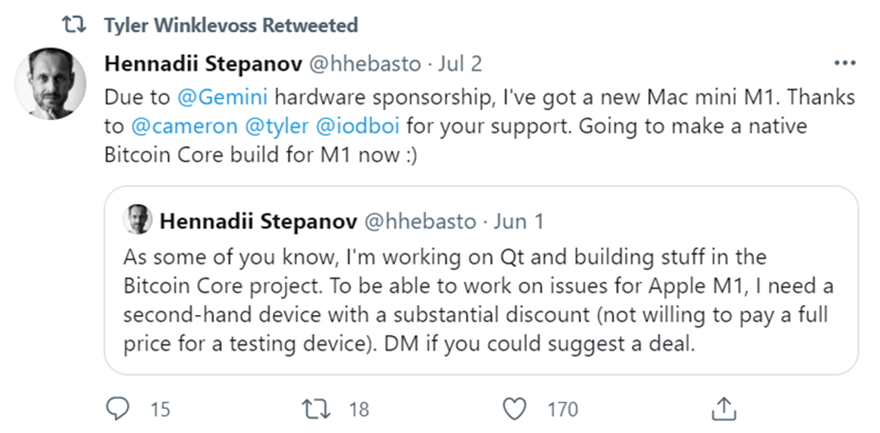Image resolution: width=880 pixels, height=433 pixels.
Task: Click Tyler Winklevoss Retweeted label
Action: click(x=231, y=25)
